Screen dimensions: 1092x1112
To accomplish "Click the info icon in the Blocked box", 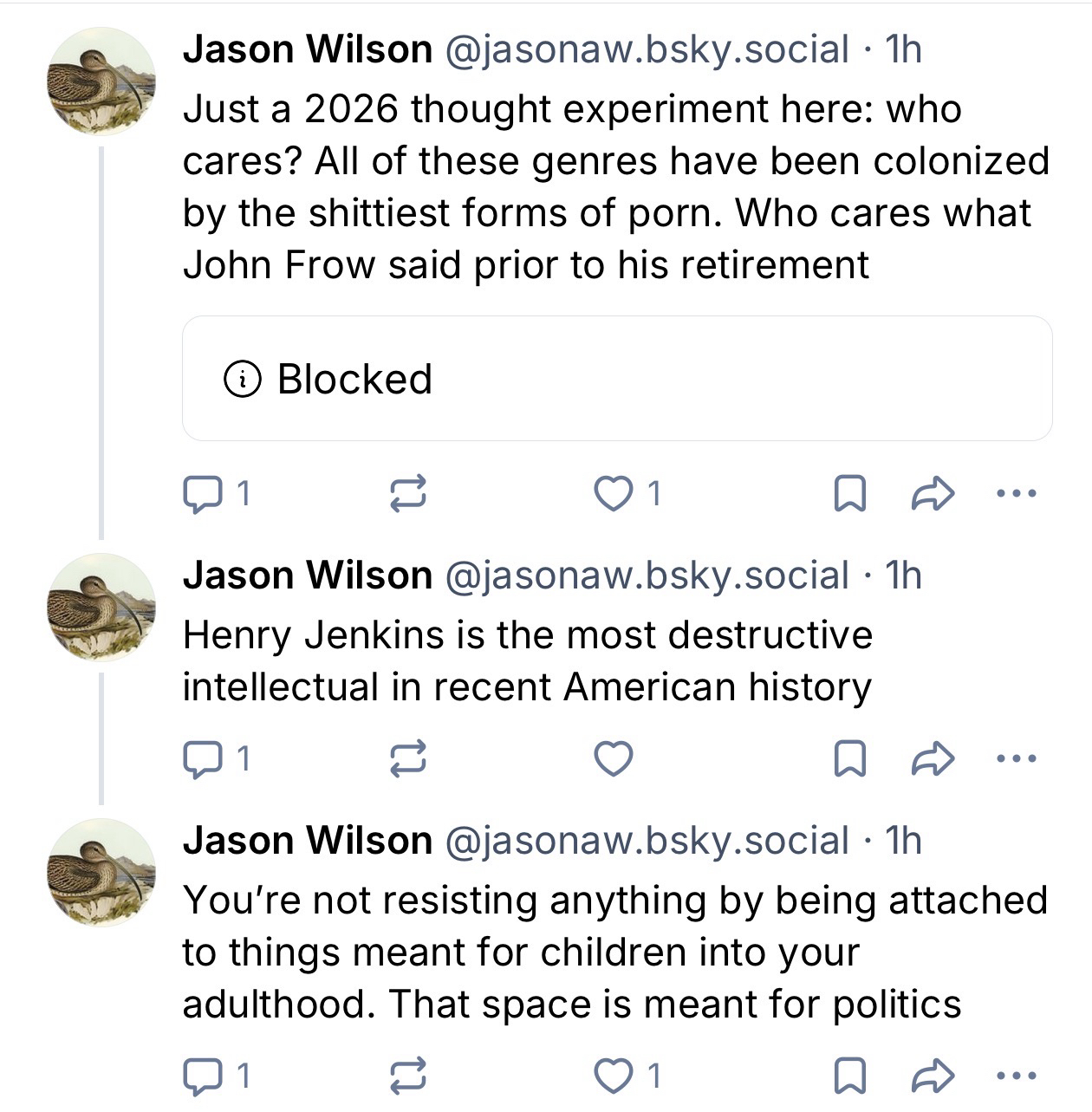I will pyautogui.click(x=242, y=379).
